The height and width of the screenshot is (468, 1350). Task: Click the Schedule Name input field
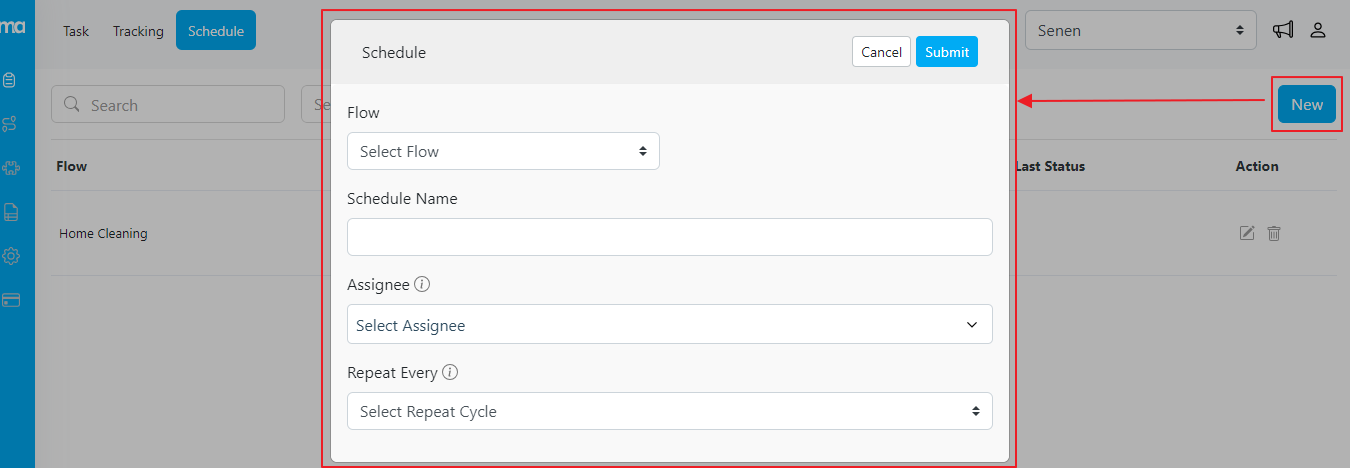coord(669,237)
